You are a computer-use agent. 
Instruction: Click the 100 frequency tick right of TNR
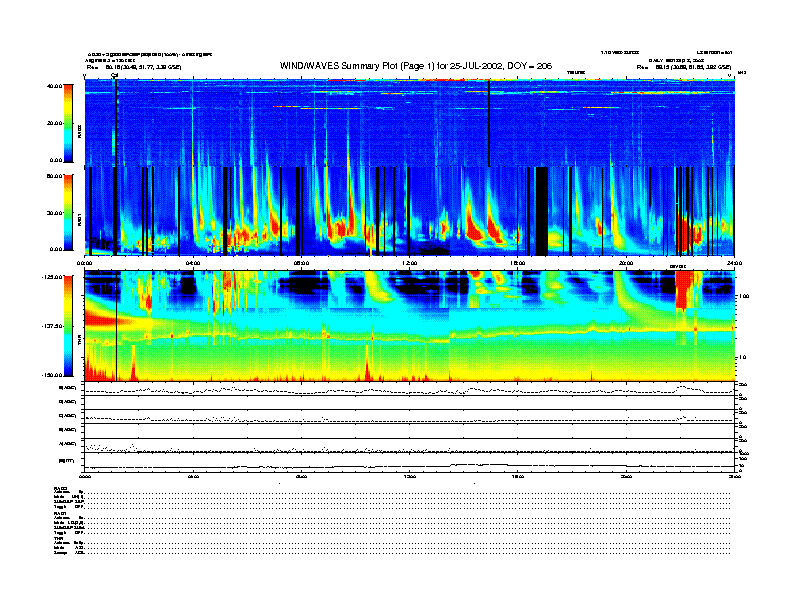click(x=744, y=296)
